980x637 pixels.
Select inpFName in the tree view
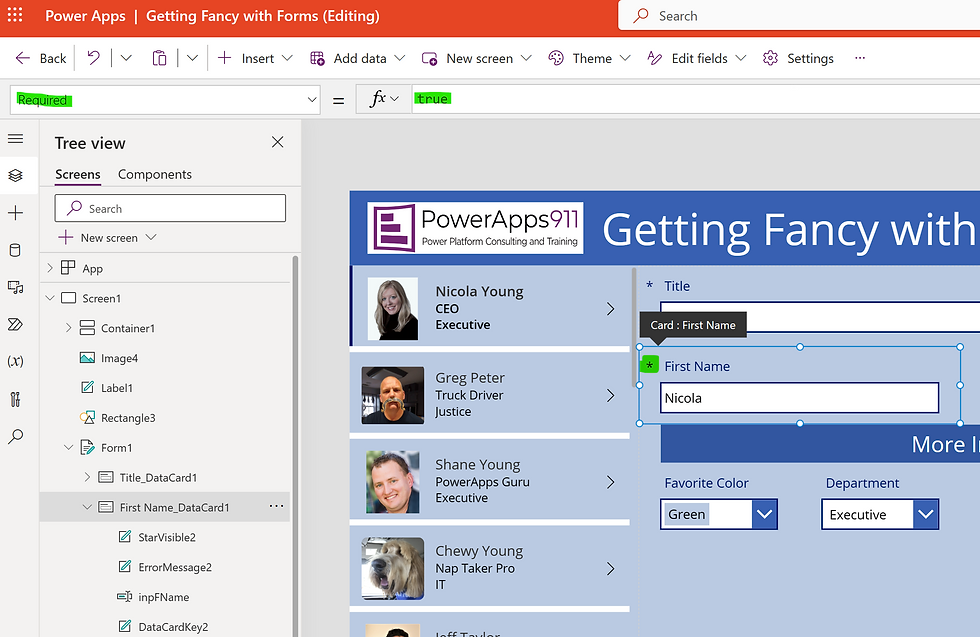[x=165, y=597]
